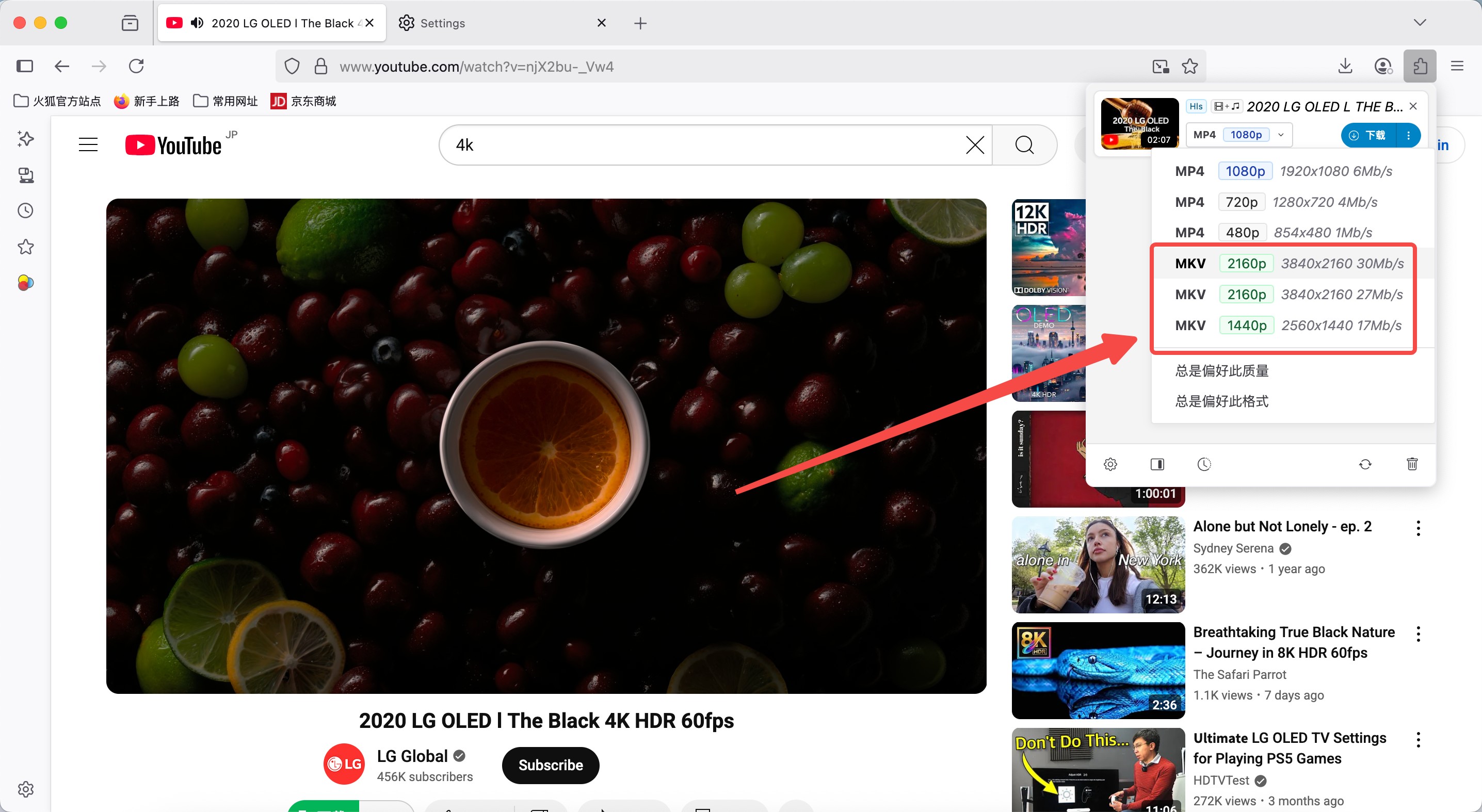Open the 12K HDR Dolby Vision thumbnail
This screenshot has height=812, width=1482.
coord(1048,247)
